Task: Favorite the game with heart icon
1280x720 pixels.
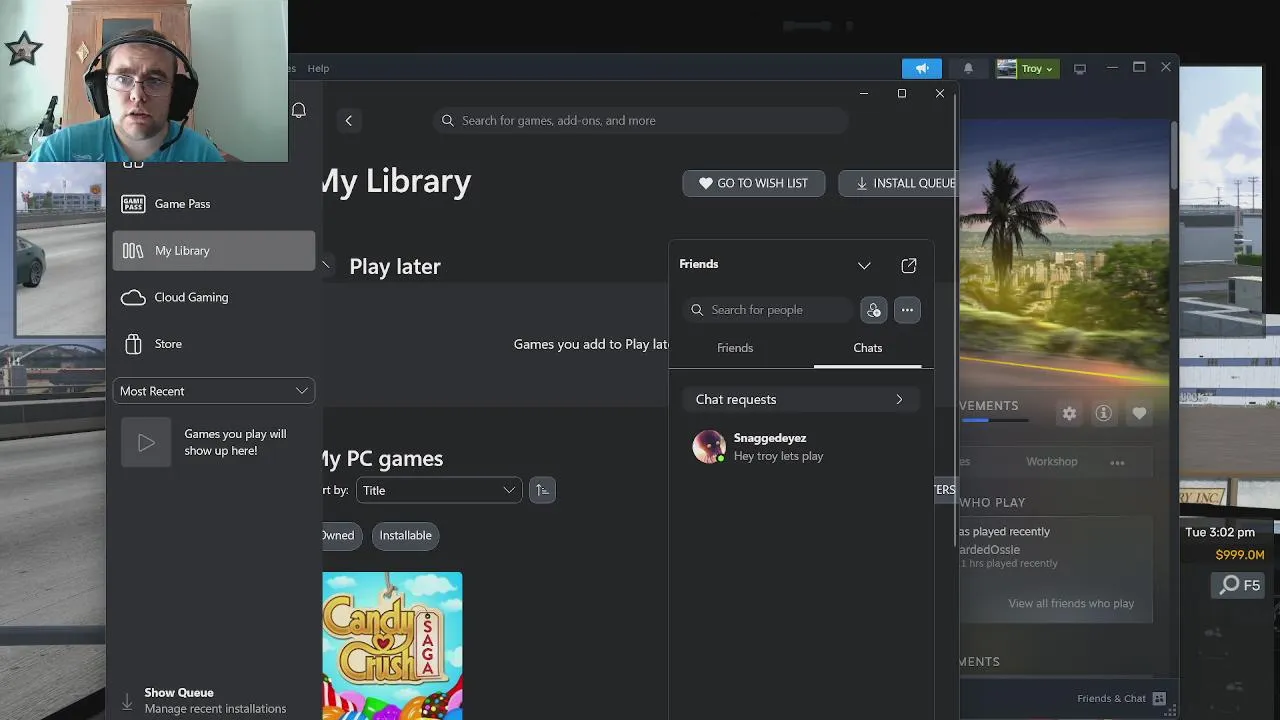Action: (1139, 413)
